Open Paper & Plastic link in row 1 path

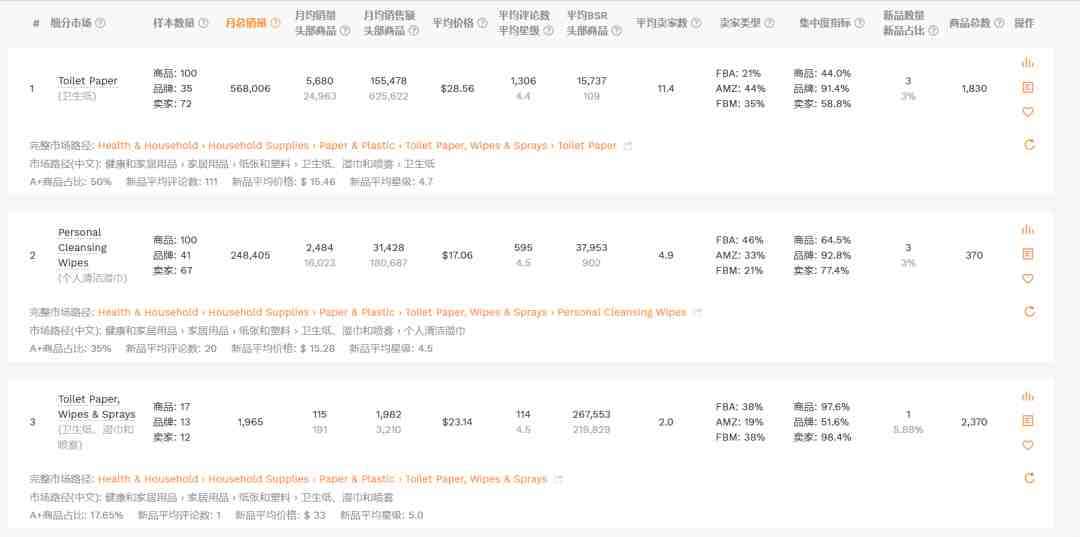tap(357, 145)
